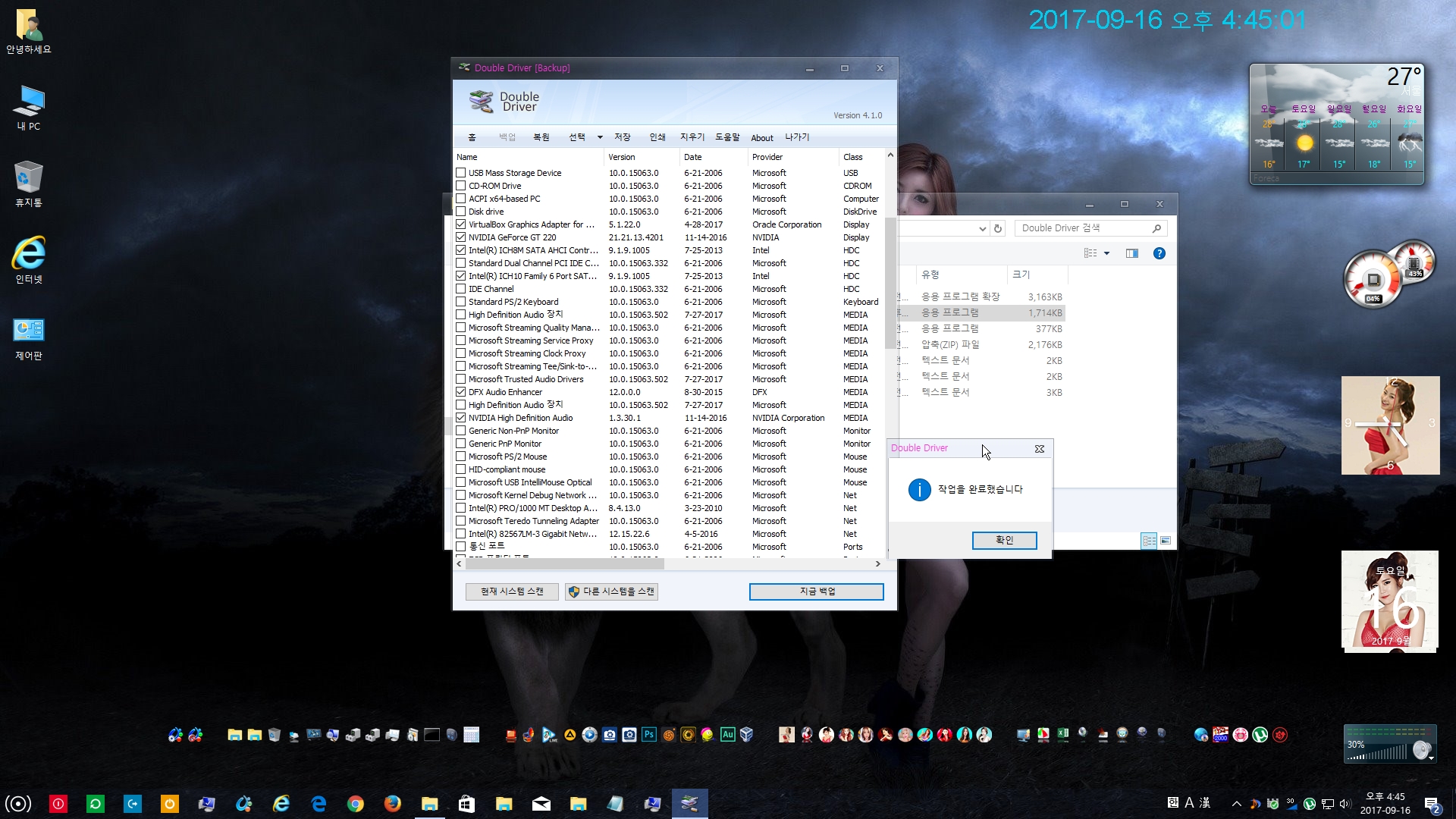Screen dimensions: 1456x819
Task: Open the 제어판 control panel desktop icon
Action: 29,338
